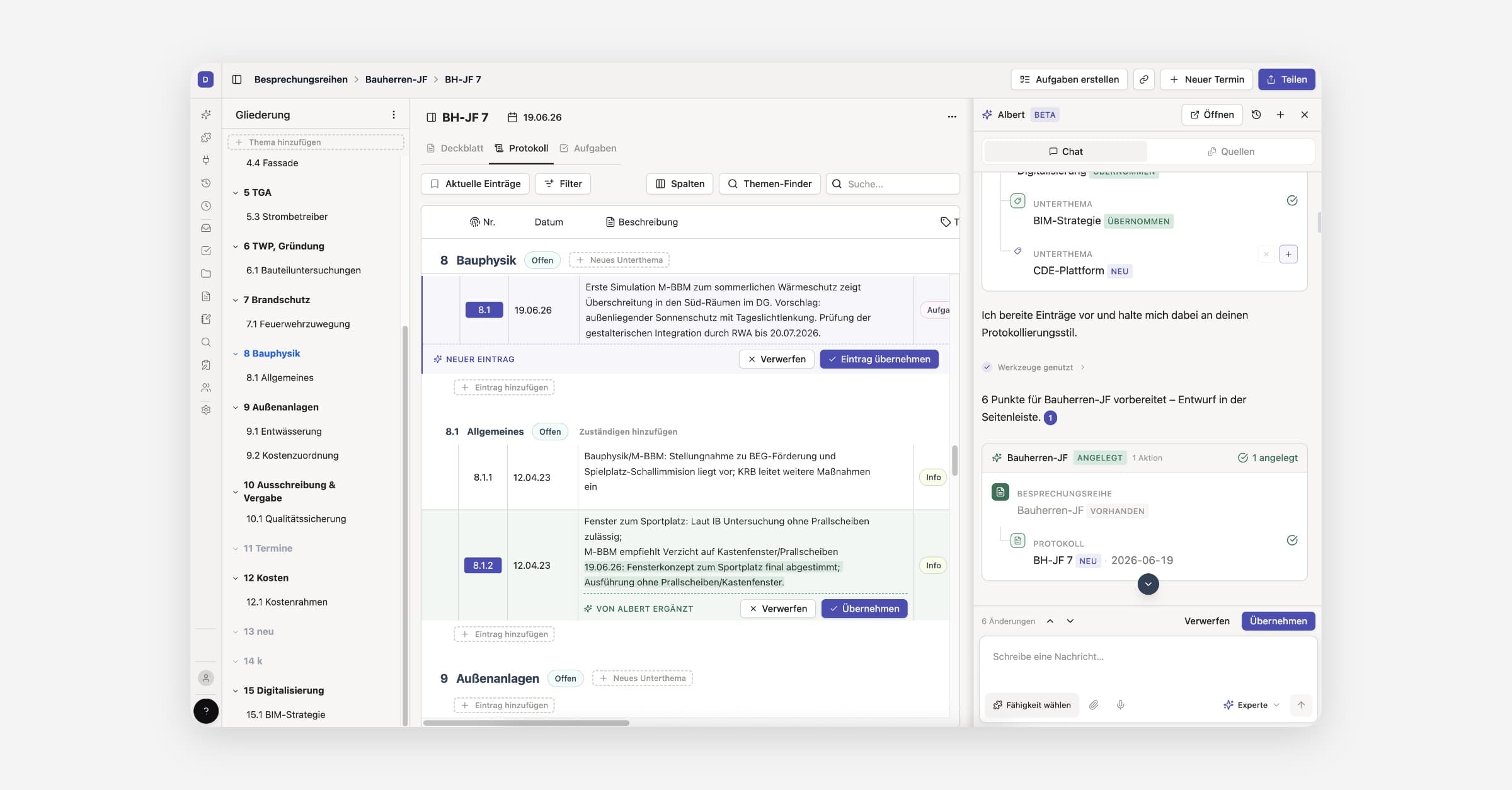Open the notebook edit icon in the sidebar
1512x790 pixels.
[x=206, y=319]
